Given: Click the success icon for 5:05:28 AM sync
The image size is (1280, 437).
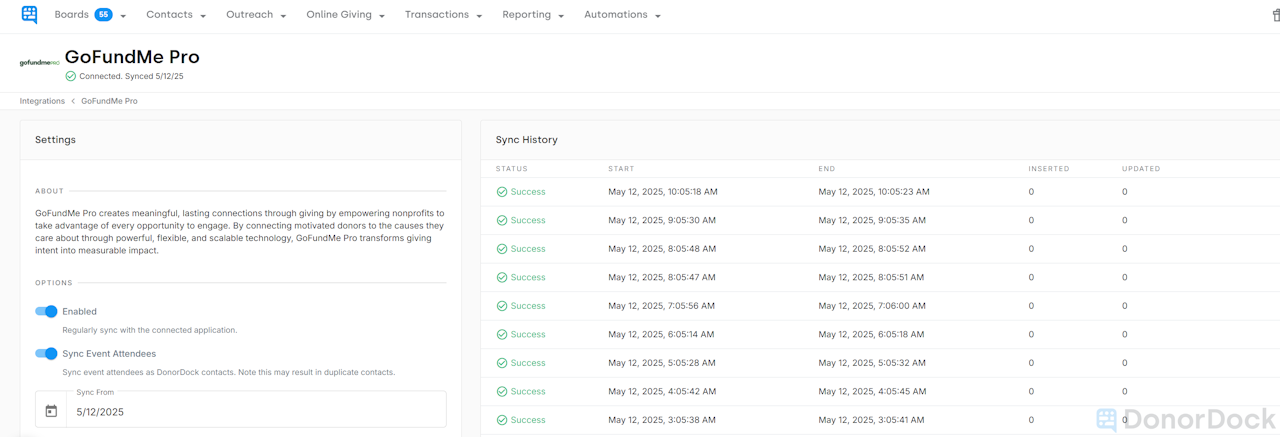Looking at the screenshot, I should 502,363.
